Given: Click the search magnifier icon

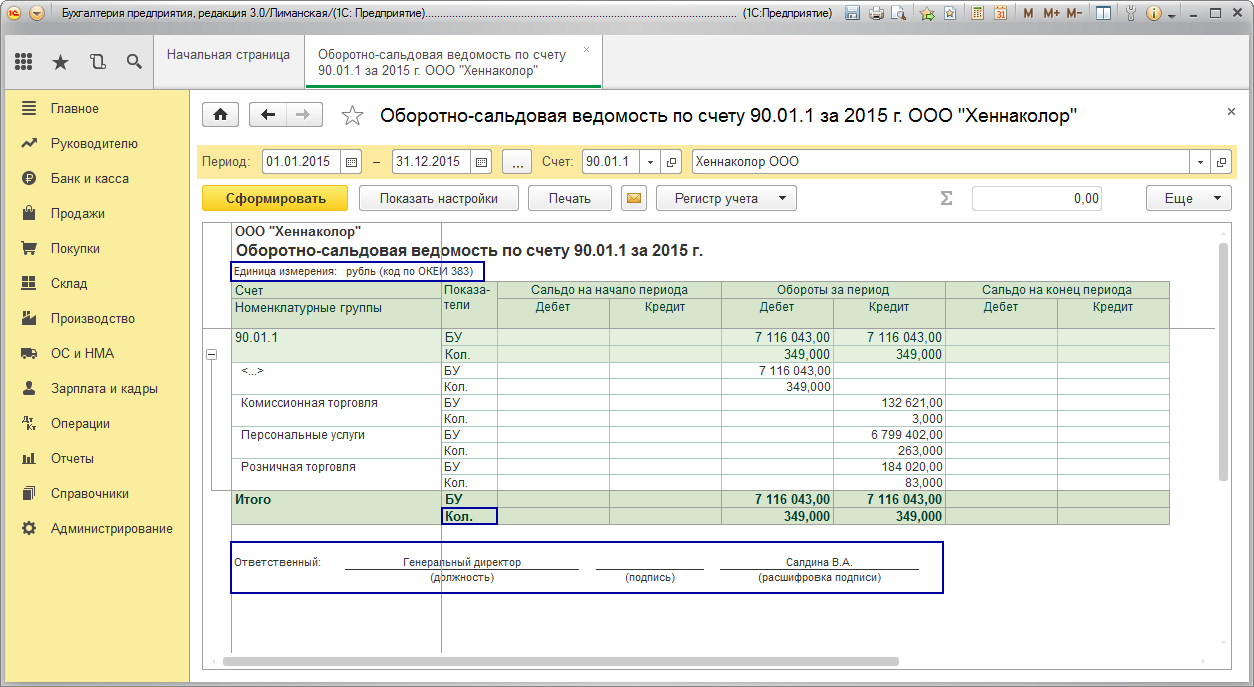Looking at the screenshot, I should 133,62.
